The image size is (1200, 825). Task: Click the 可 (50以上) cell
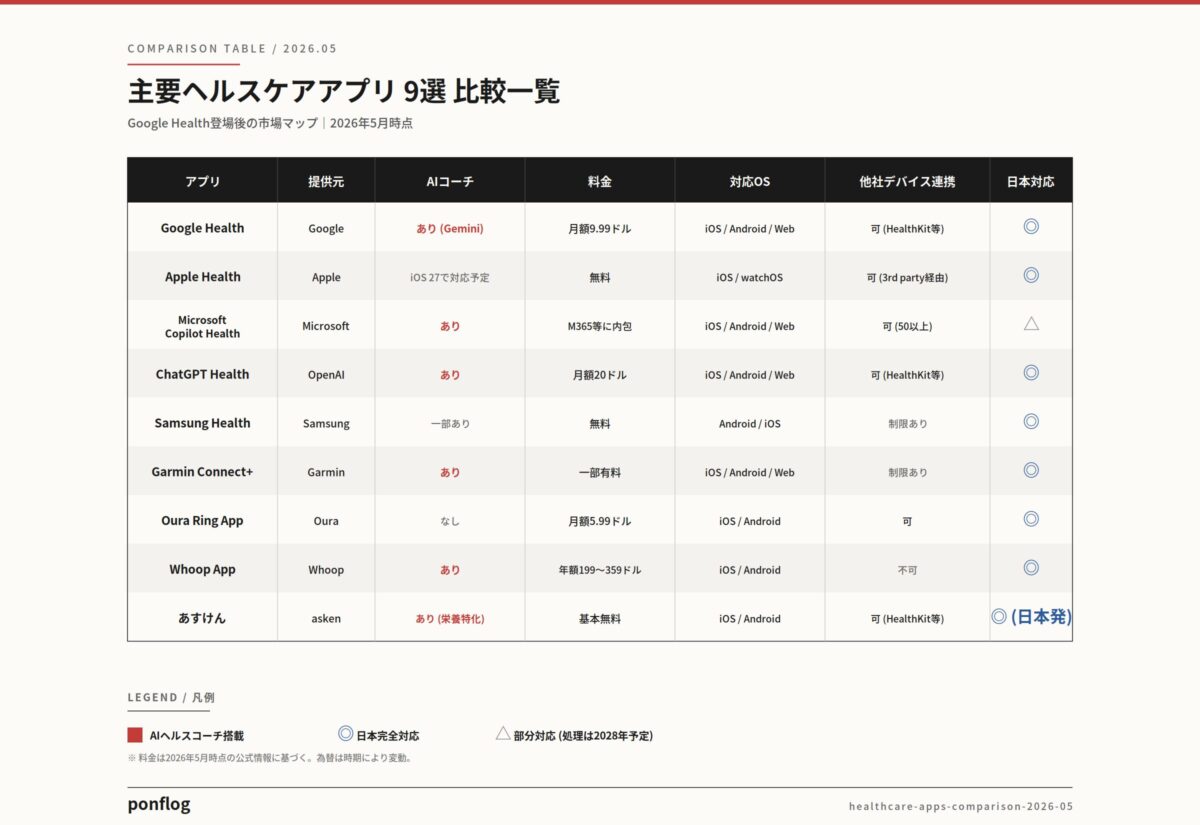[x=907, y=326]
